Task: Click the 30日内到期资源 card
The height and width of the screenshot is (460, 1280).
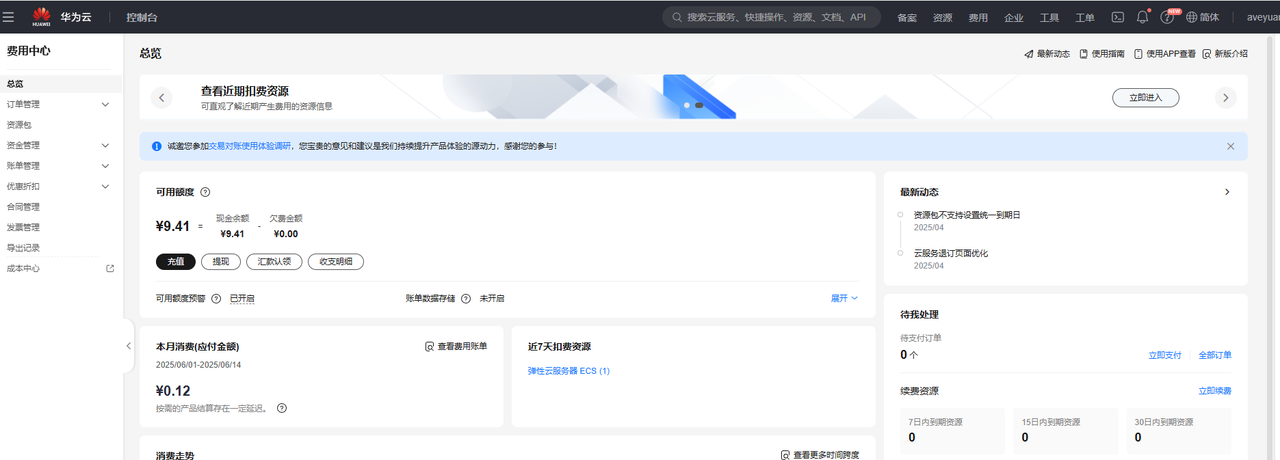Action: [x=1179, y=431]
